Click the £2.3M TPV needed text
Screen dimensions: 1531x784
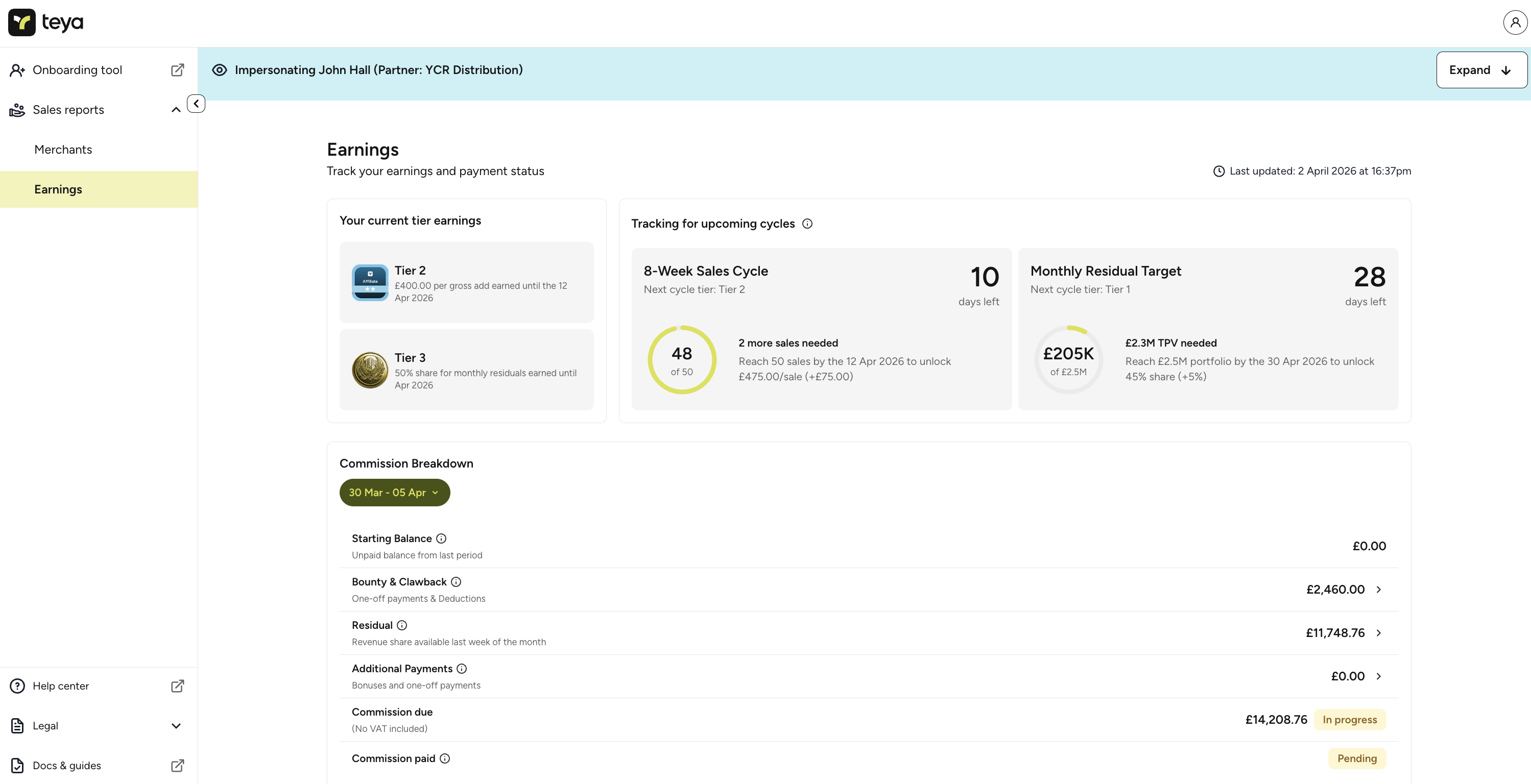pos(1171,344)
